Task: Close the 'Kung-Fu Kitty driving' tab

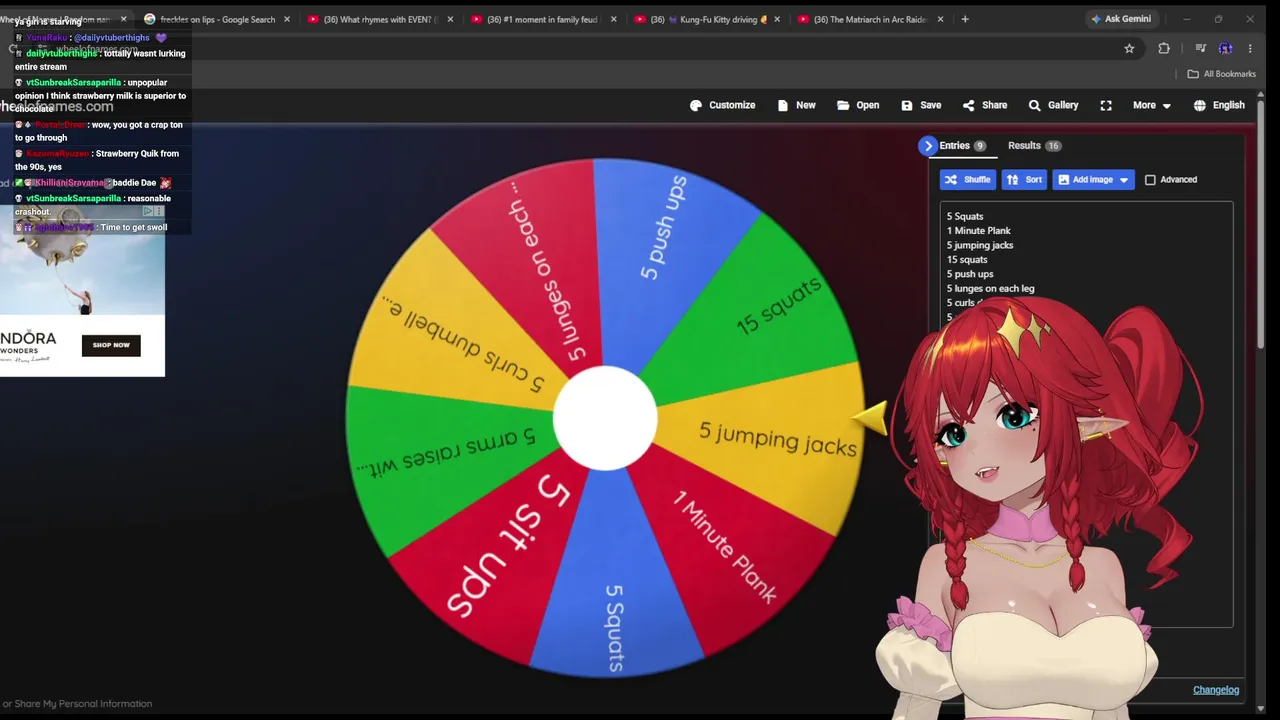Action: click(776, 19)
